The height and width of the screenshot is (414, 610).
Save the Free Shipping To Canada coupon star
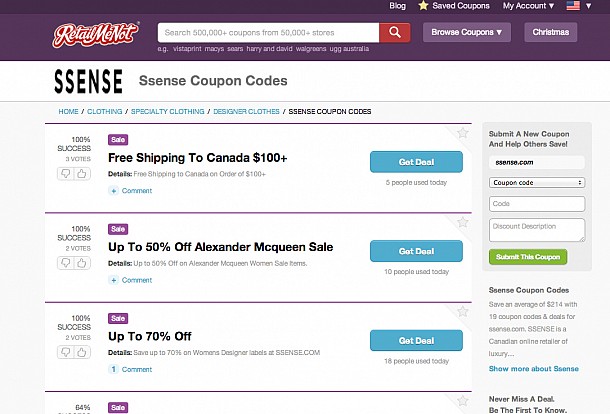(x=463, y=133)
